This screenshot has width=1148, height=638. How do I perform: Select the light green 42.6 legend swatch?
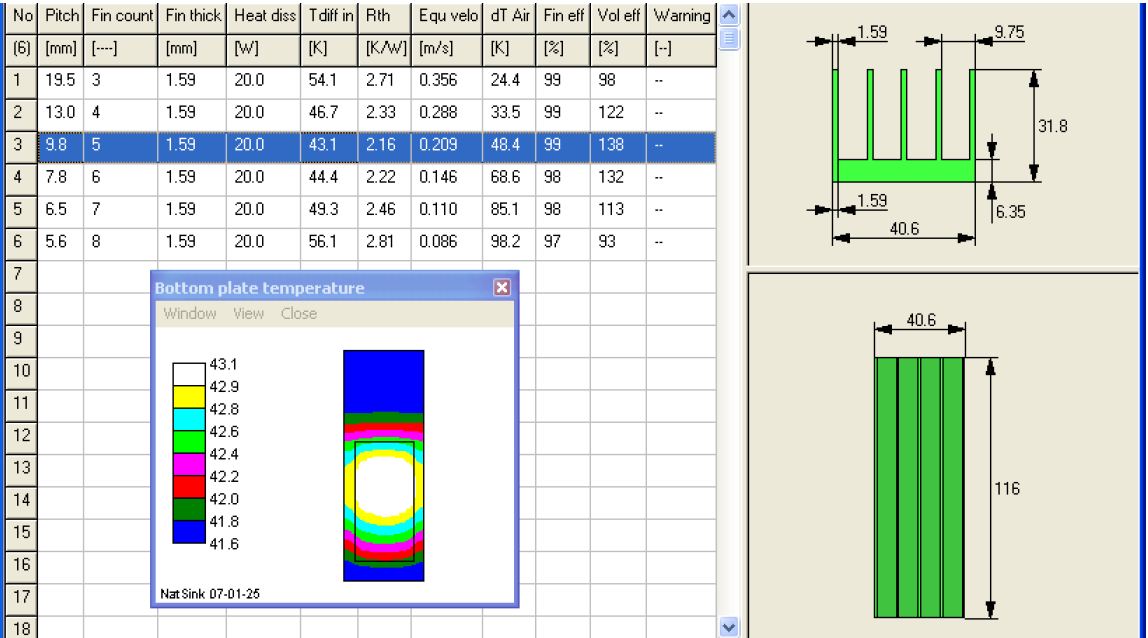[189, 442]
